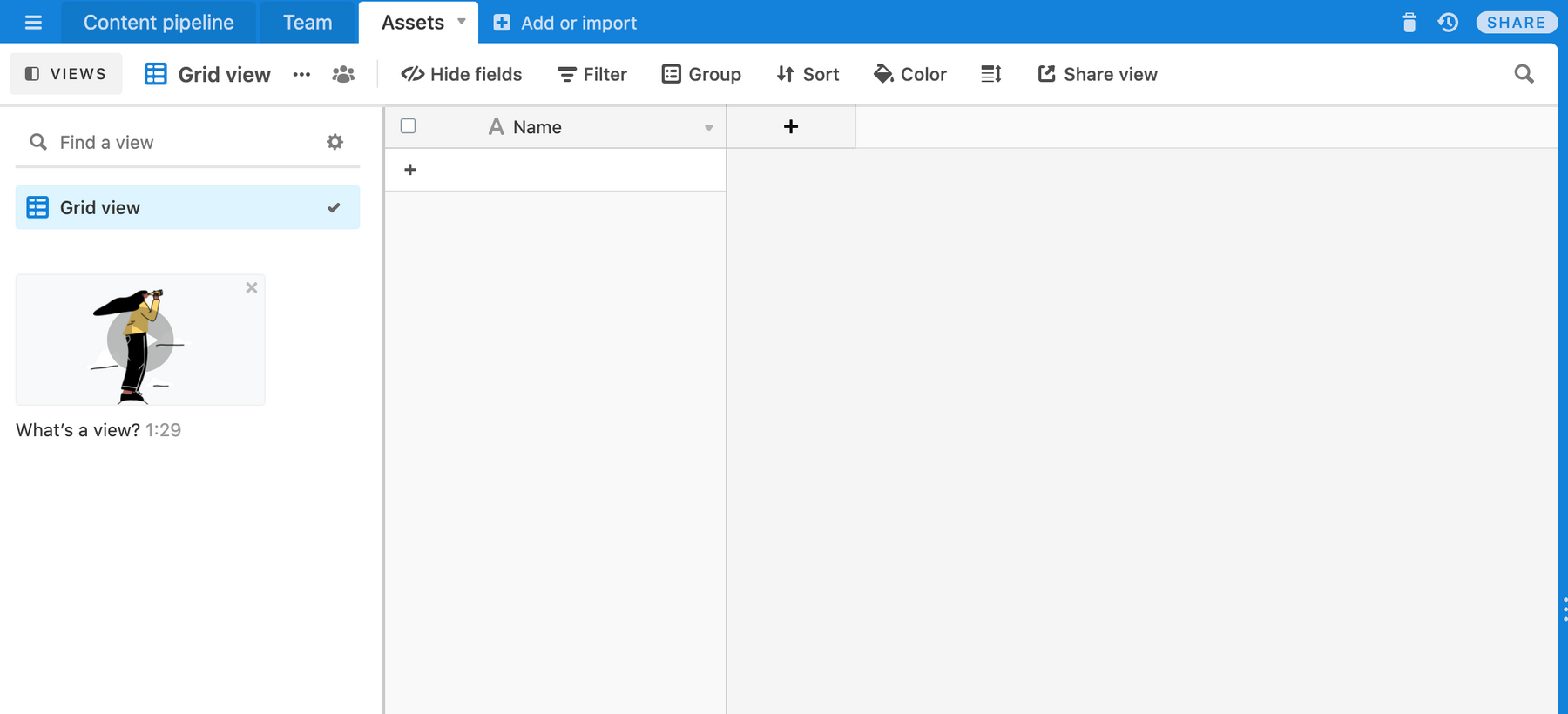Open view settings gear icon

(335, 142)
